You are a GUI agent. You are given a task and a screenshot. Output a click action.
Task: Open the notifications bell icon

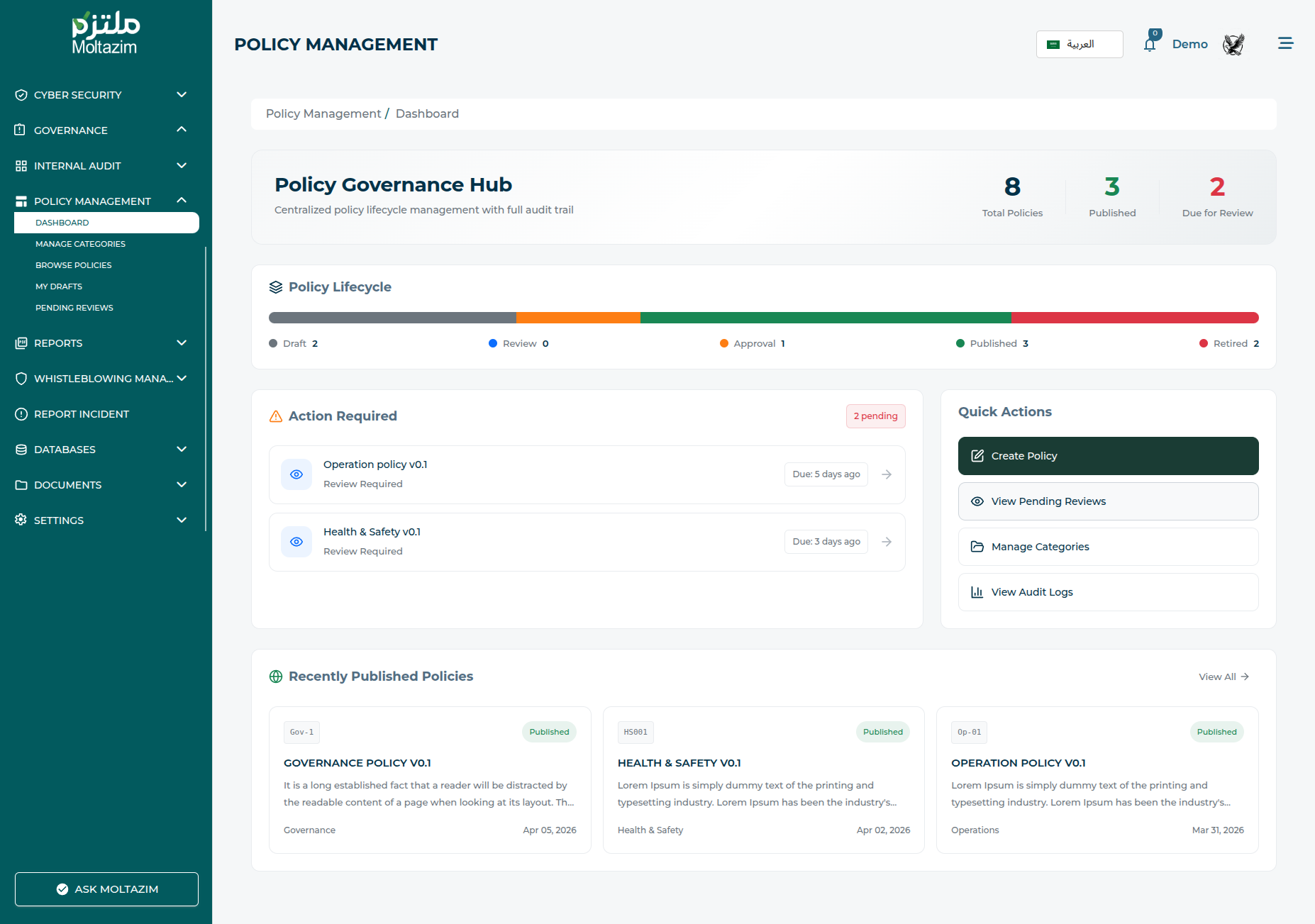pos(1150,45)
